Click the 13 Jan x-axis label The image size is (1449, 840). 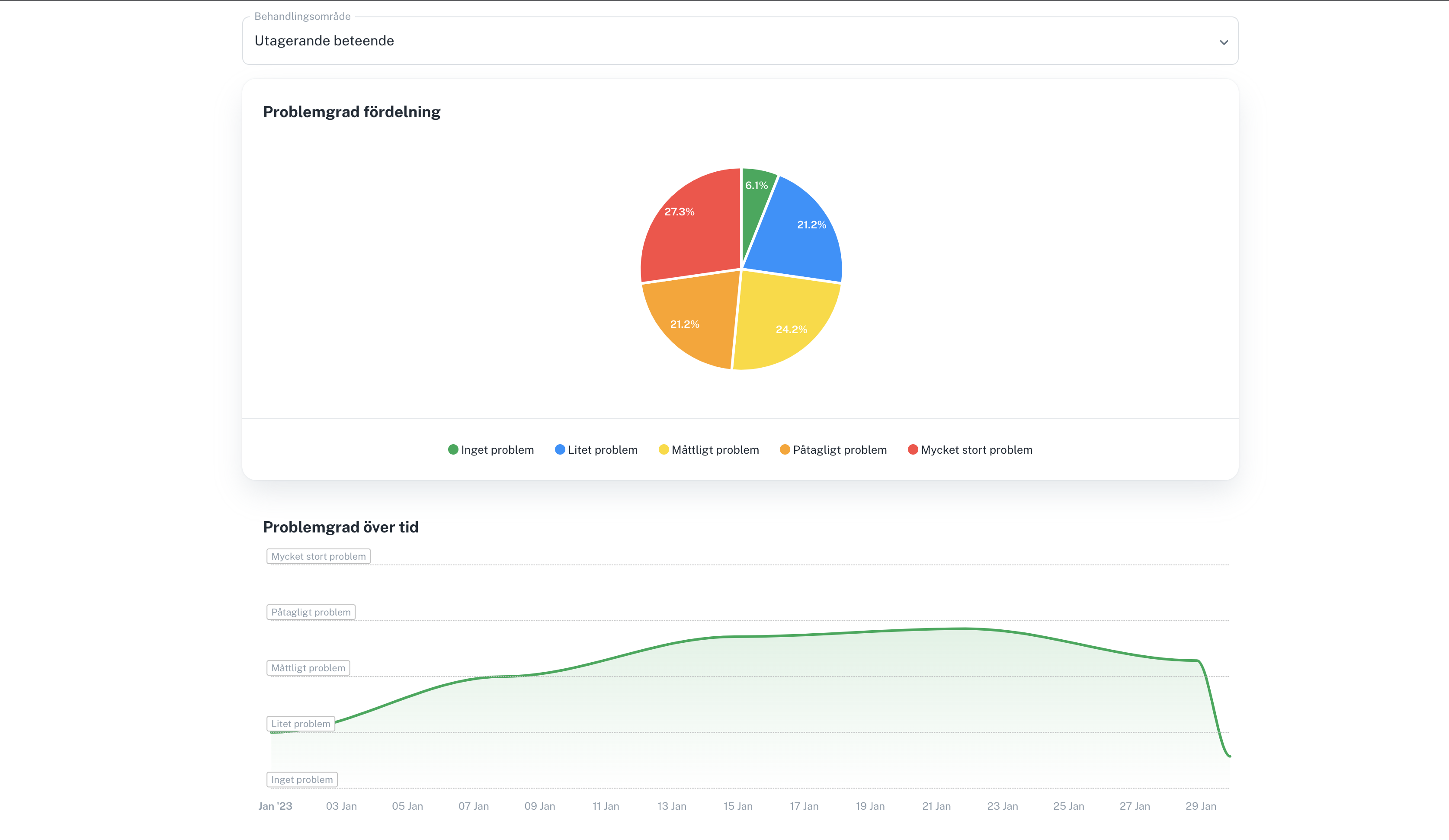[672, 806]
